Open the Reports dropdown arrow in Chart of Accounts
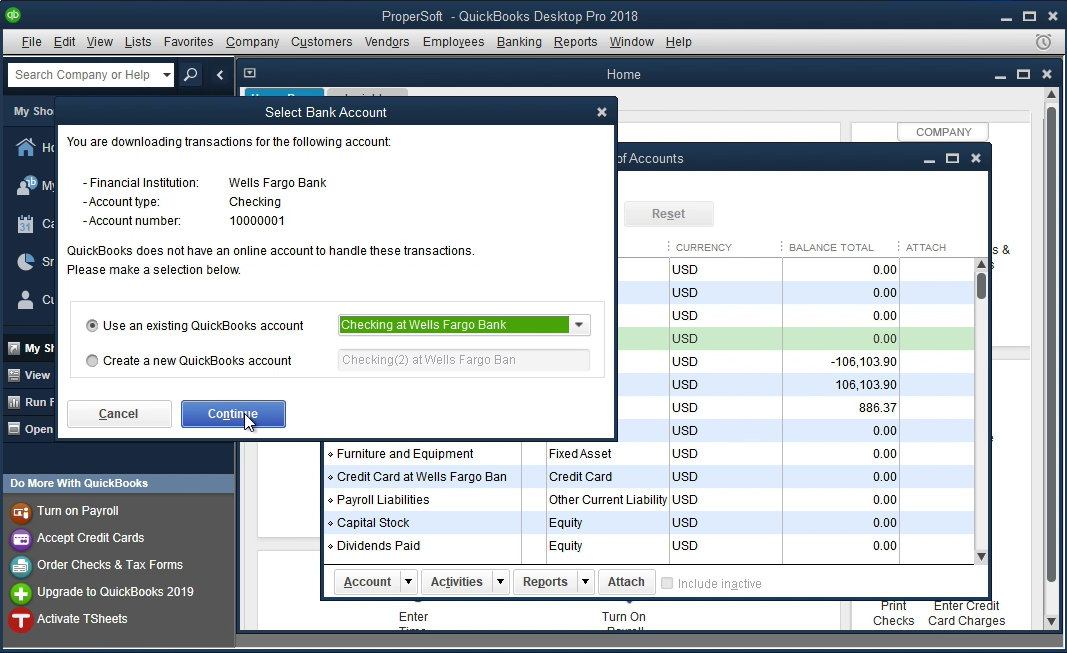The height and width of the screenshot is (653, 1067). click(x=585, y=582)
